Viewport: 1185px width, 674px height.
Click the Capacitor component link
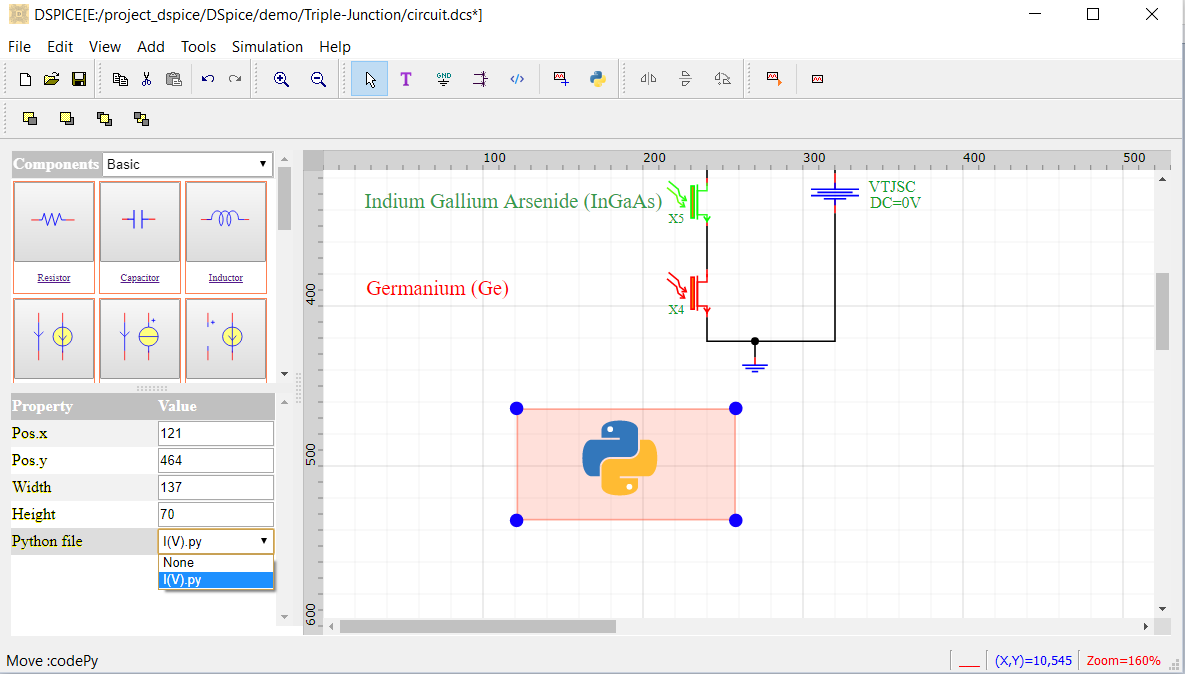(x=140, y=278)
